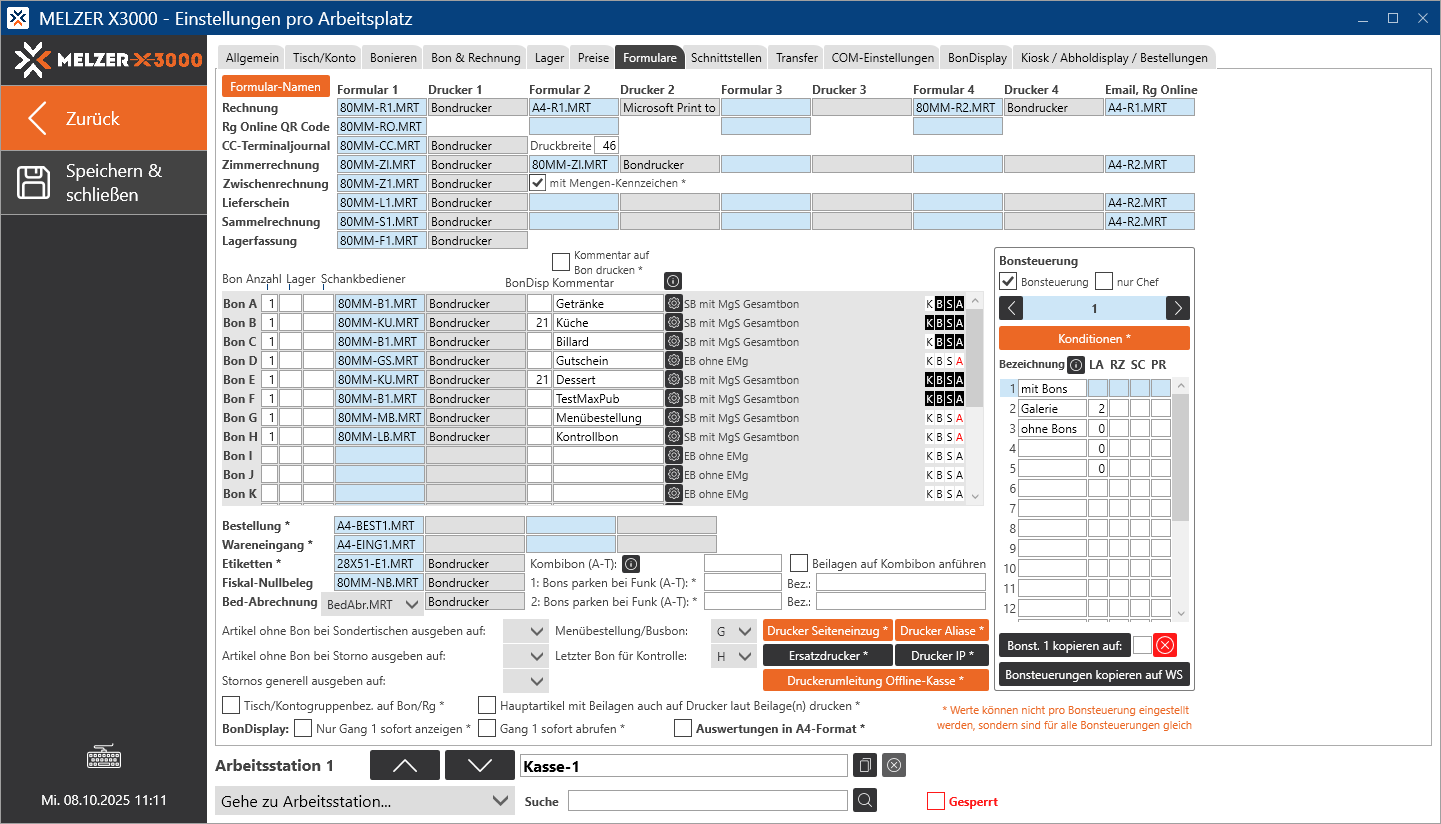Click the Druckbreite field showing 46
The height and width of the screenshot is (824, 1441).
(606, 145)
